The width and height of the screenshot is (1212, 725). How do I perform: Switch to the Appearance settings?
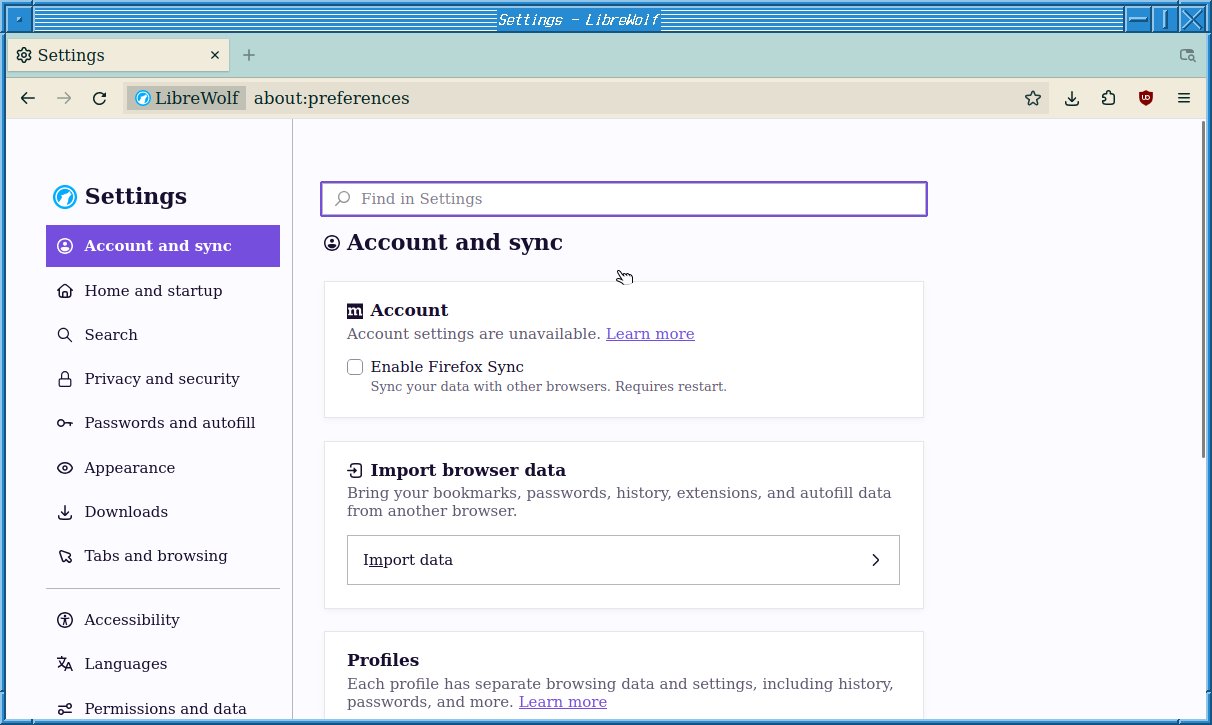click(163, 468)
